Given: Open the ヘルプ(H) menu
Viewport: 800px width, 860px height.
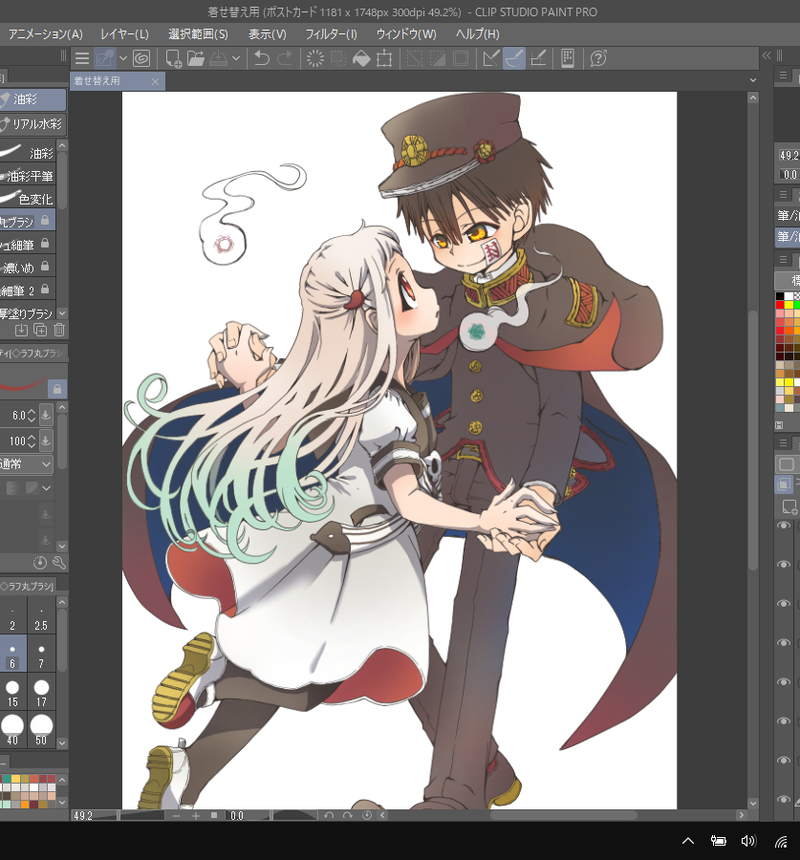Looking at the screenshot, I should 478,35.
